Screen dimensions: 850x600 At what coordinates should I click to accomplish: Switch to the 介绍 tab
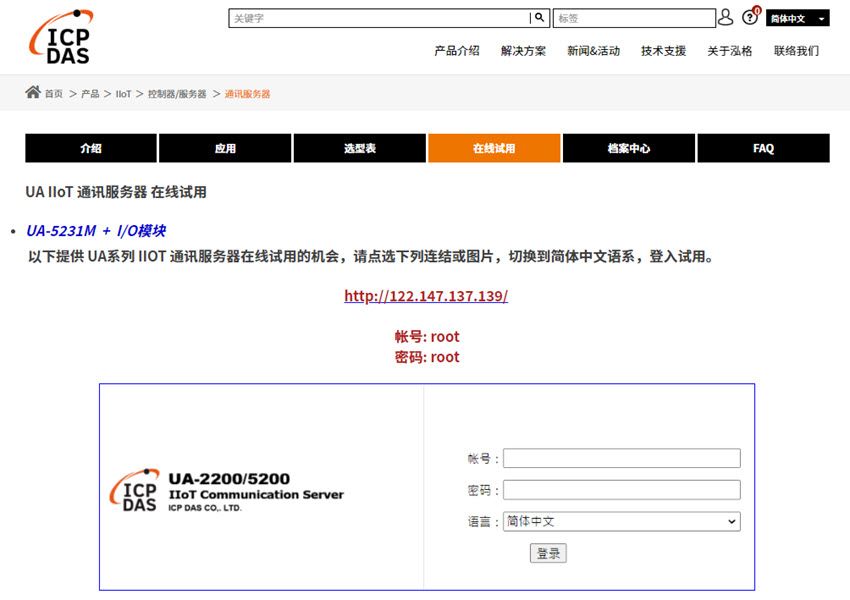click(91, 148)
